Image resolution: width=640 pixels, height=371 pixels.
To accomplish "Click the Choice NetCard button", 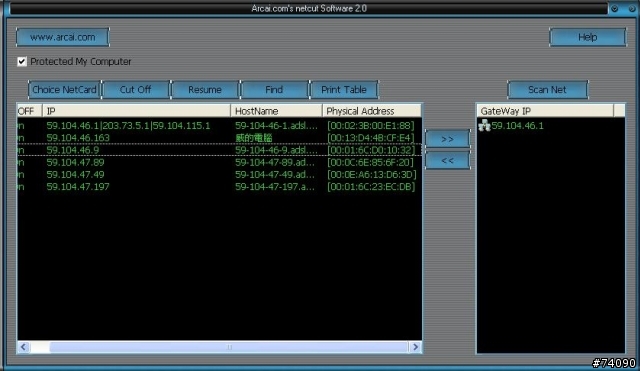I will pyautogui.click(x=64, y=90).
